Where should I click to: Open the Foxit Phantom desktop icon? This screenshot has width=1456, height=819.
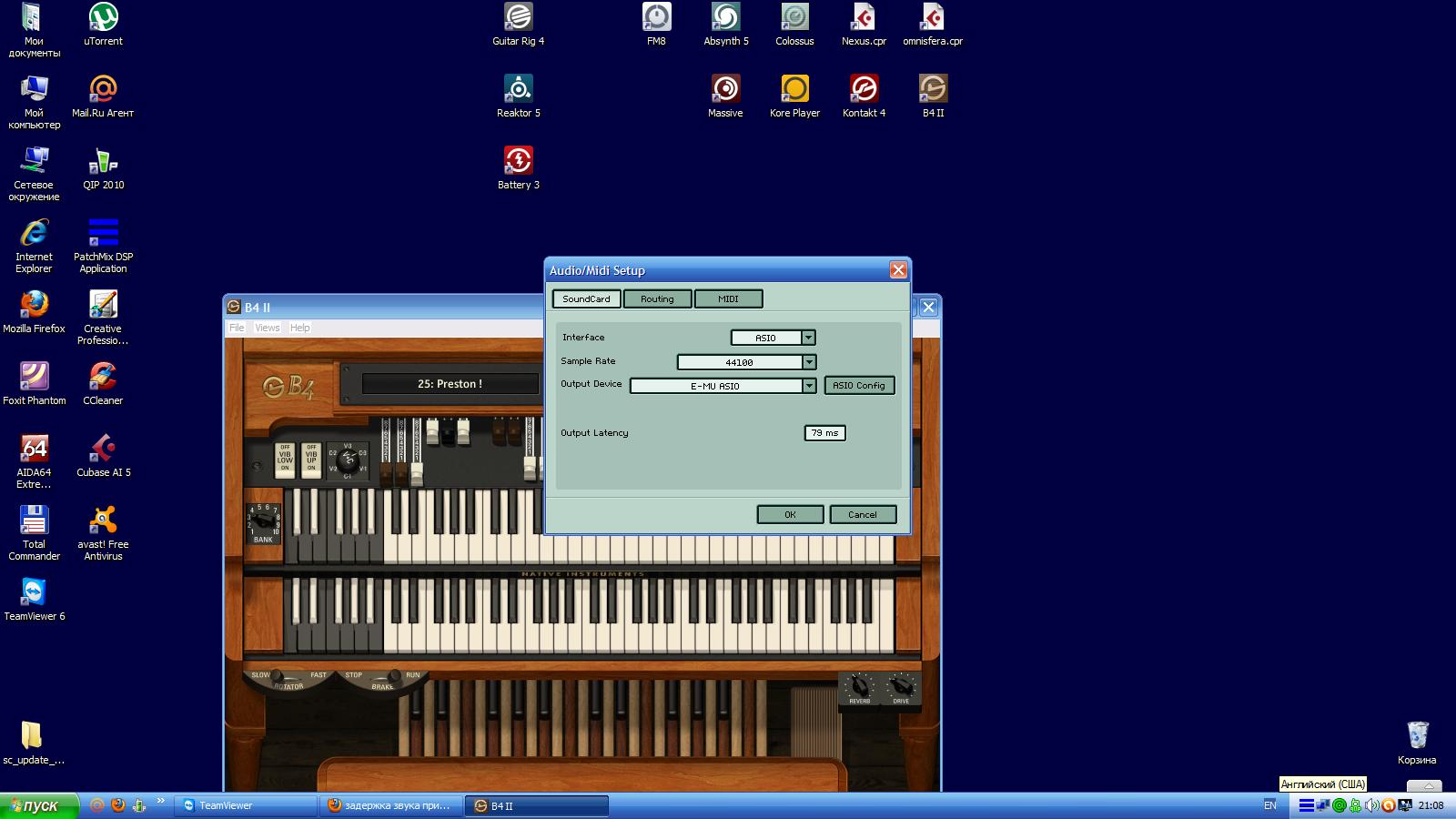pos(34,384)
